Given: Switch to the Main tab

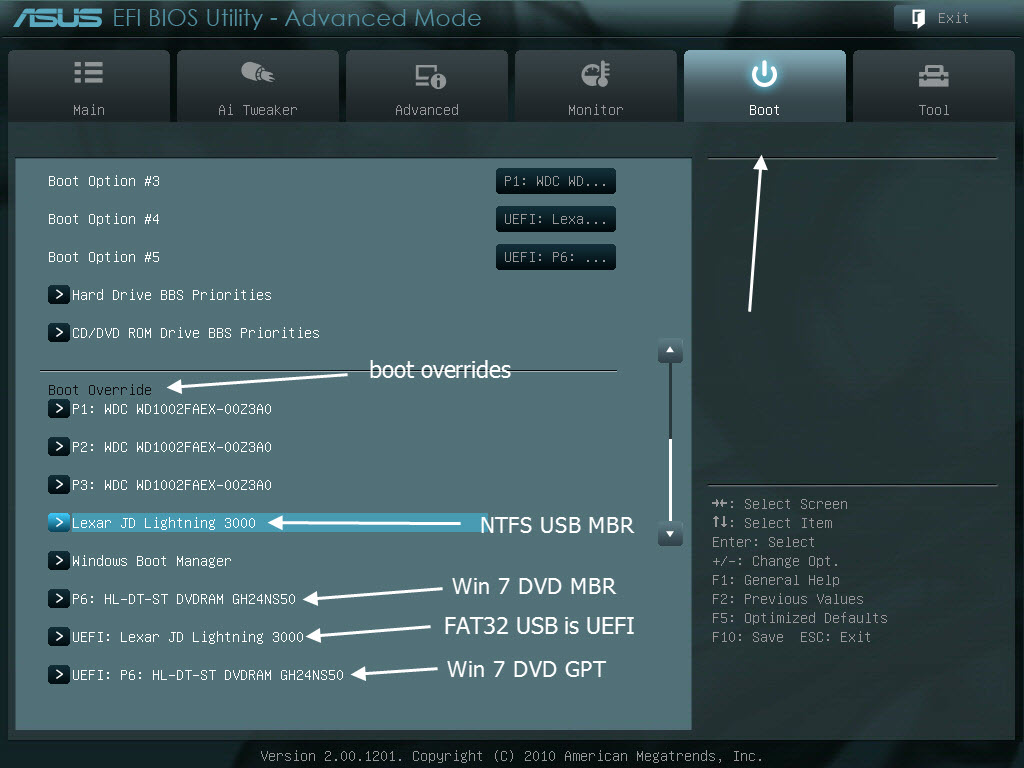Looking at the screenshot, I should click(89, 86).
